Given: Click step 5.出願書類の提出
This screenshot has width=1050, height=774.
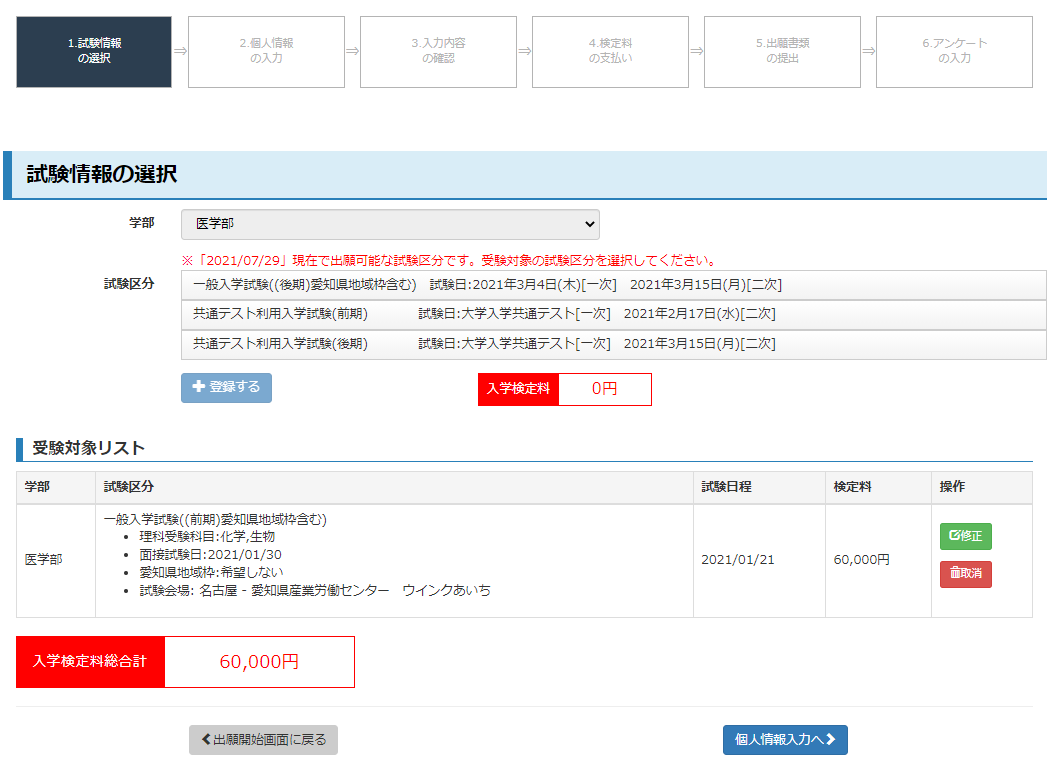Looking at the screenshot, I should pos(782,52).
